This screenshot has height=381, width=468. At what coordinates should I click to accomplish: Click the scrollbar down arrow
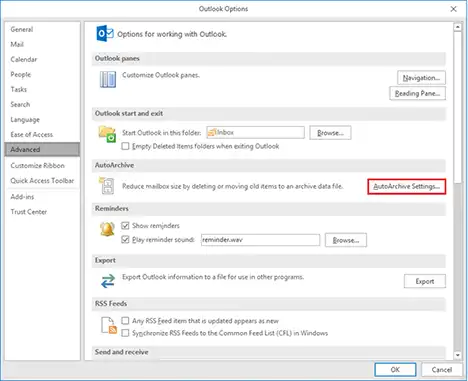coord(457,355)
